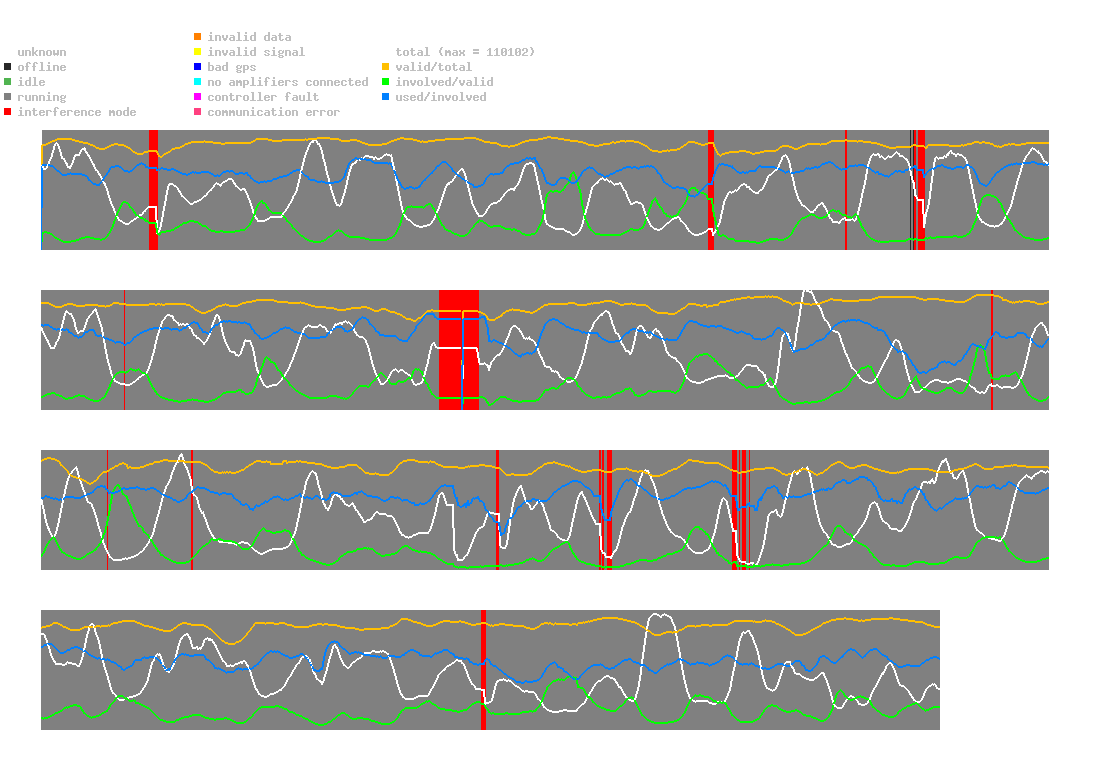
Task: Click the pink communication error swatch
Action: (198, 112)
